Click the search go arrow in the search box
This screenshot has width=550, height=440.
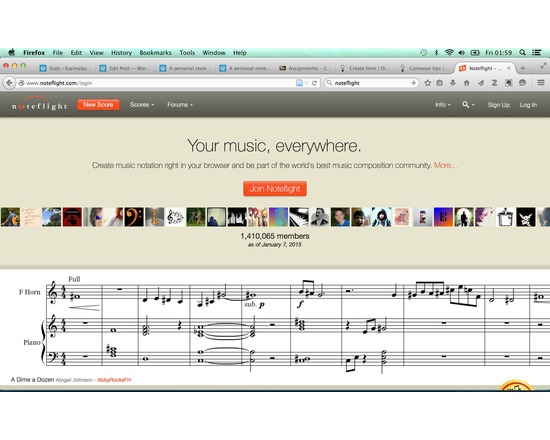pos(413,83)
